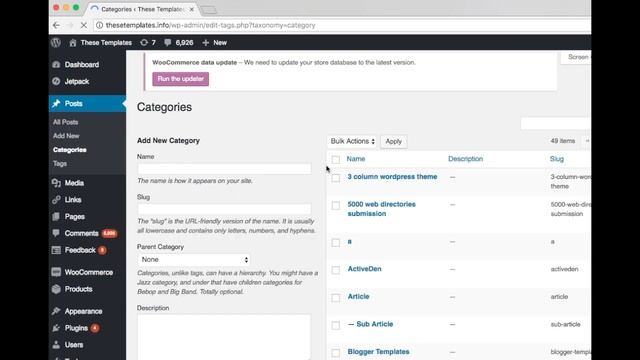Image resolution: width=640 pixels, height=360 pixels.
Task: Open the Feedback sidebar icon
Action: [56, 250]
